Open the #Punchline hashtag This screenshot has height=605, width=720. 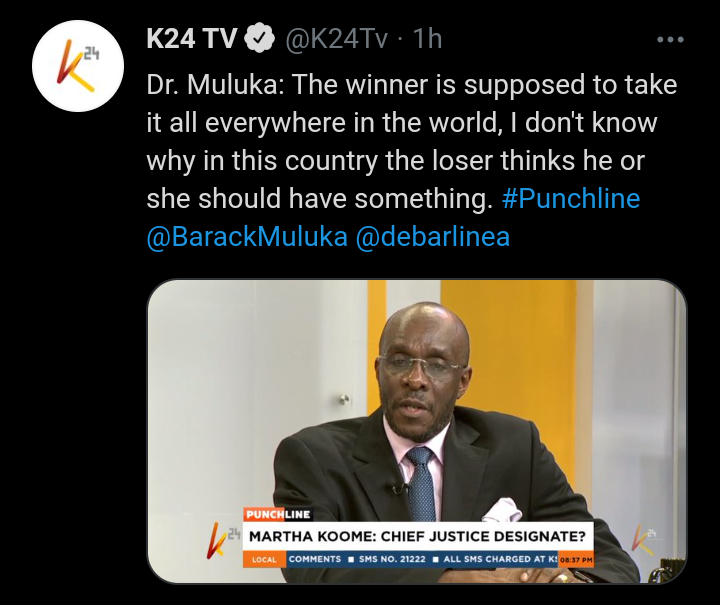tap(571, 199)
